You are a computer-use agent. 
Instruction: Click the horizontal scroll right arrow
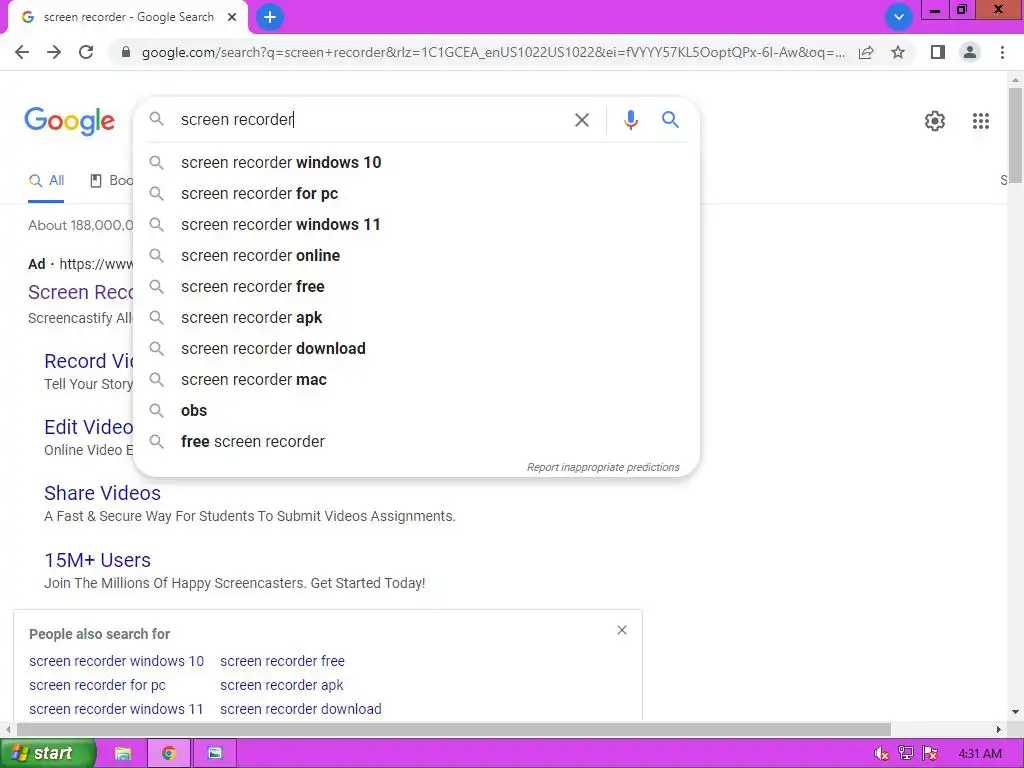999,729
